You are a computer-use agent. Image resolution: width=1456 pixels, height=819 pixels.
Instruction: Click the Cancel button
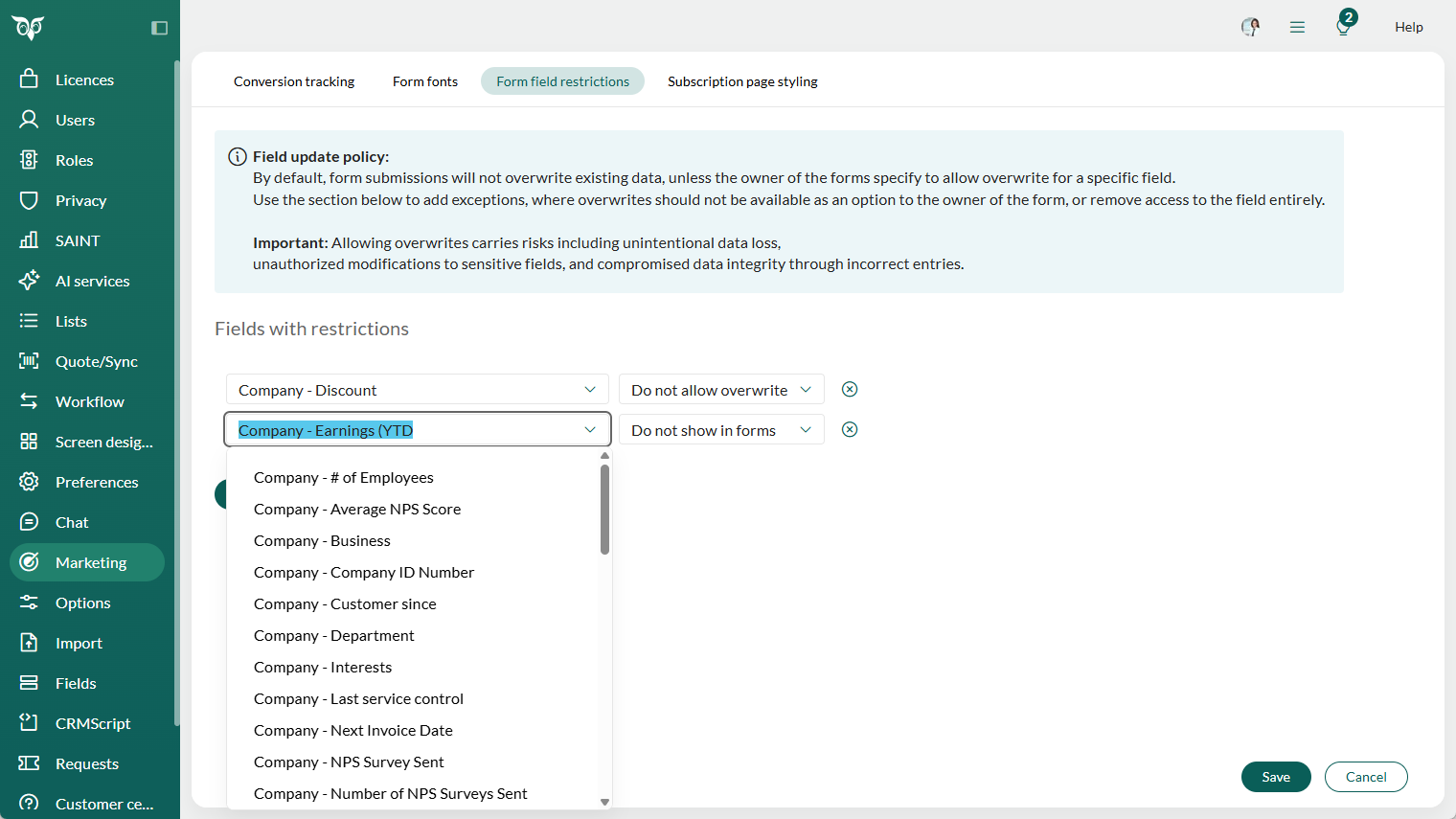(1366, 777)
